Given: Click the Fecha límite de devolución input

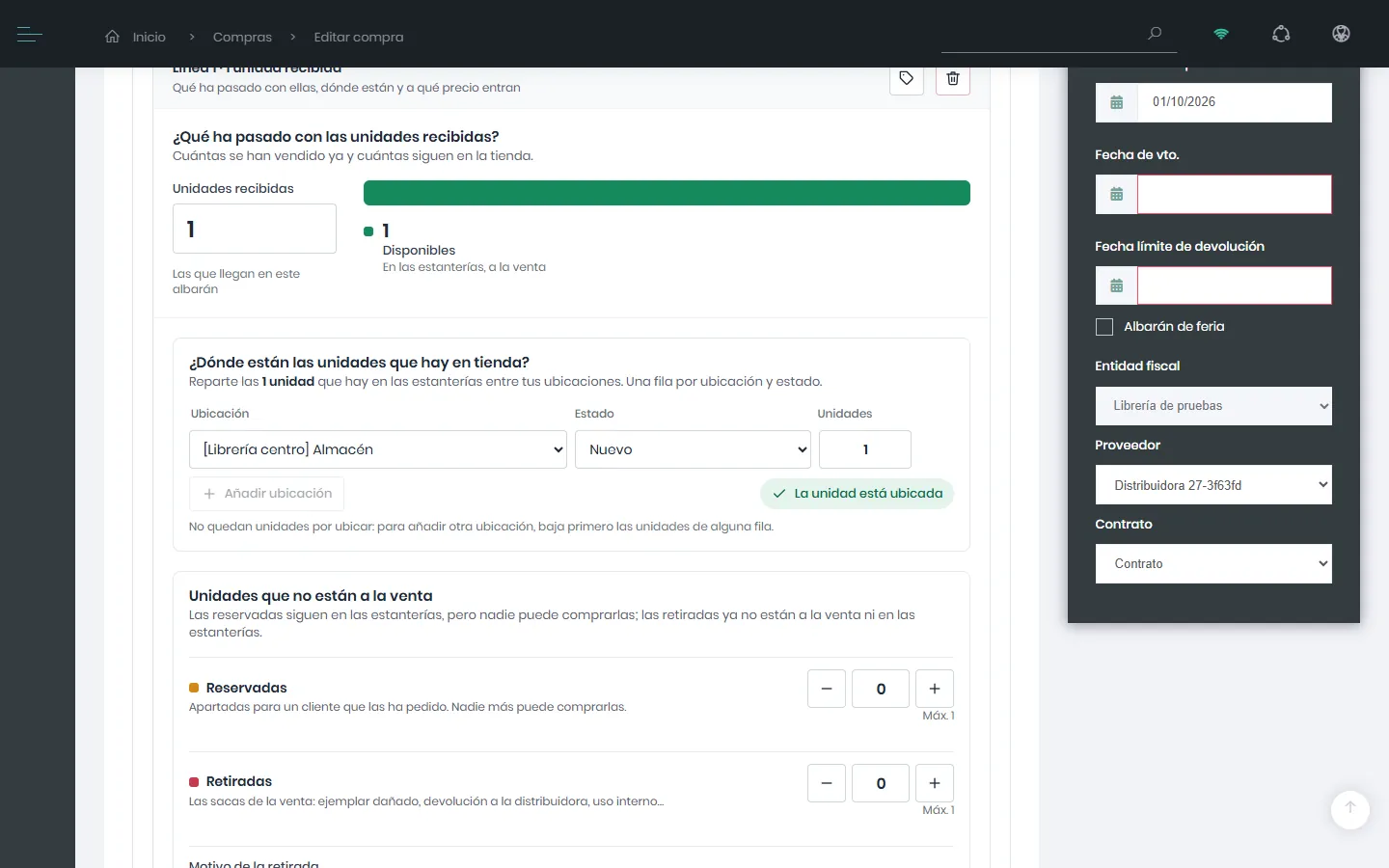Looking at the screenshot, I should 1235,285.
